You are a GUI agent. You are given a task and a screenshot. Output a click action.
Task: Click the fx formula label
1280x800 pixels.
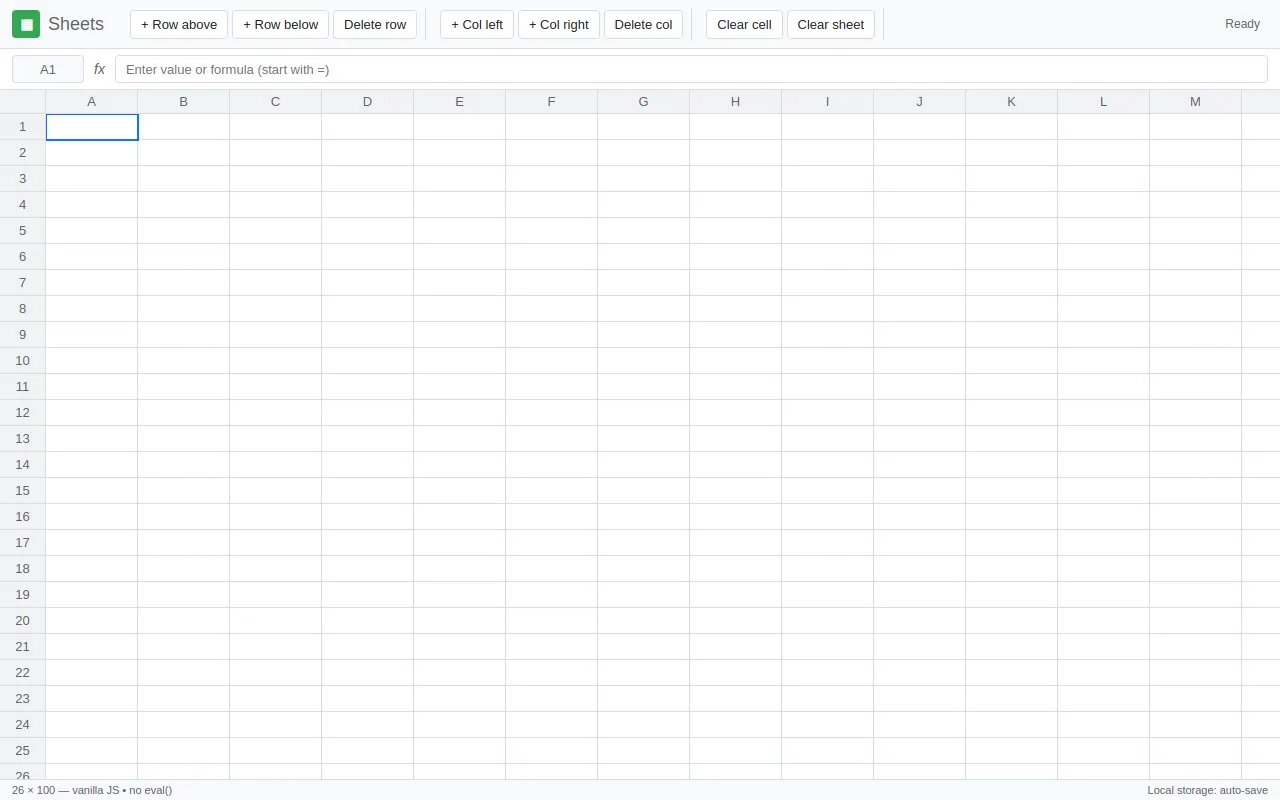click(99, 69)
